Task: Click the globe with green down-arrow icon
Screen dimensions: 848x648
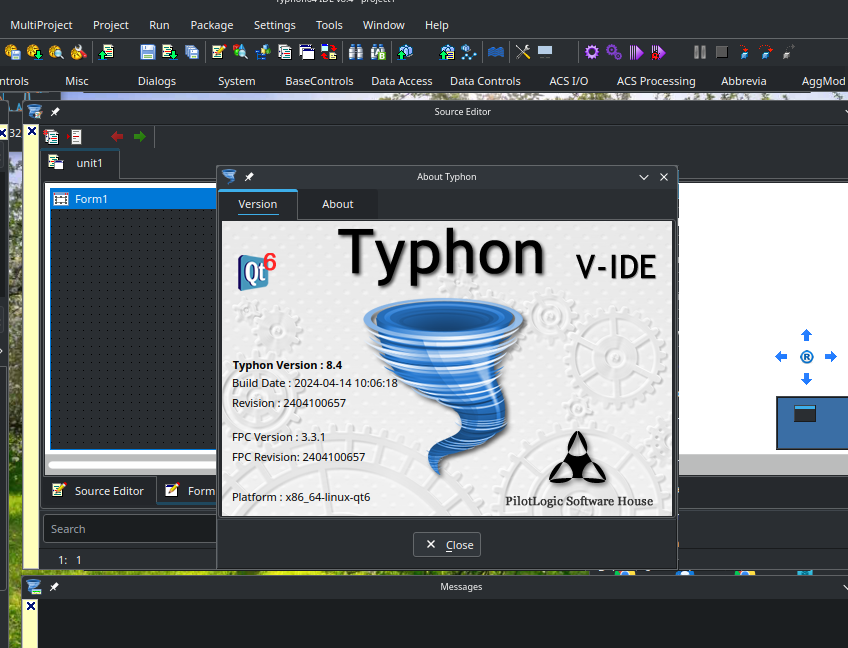Action: coord(35,52)
